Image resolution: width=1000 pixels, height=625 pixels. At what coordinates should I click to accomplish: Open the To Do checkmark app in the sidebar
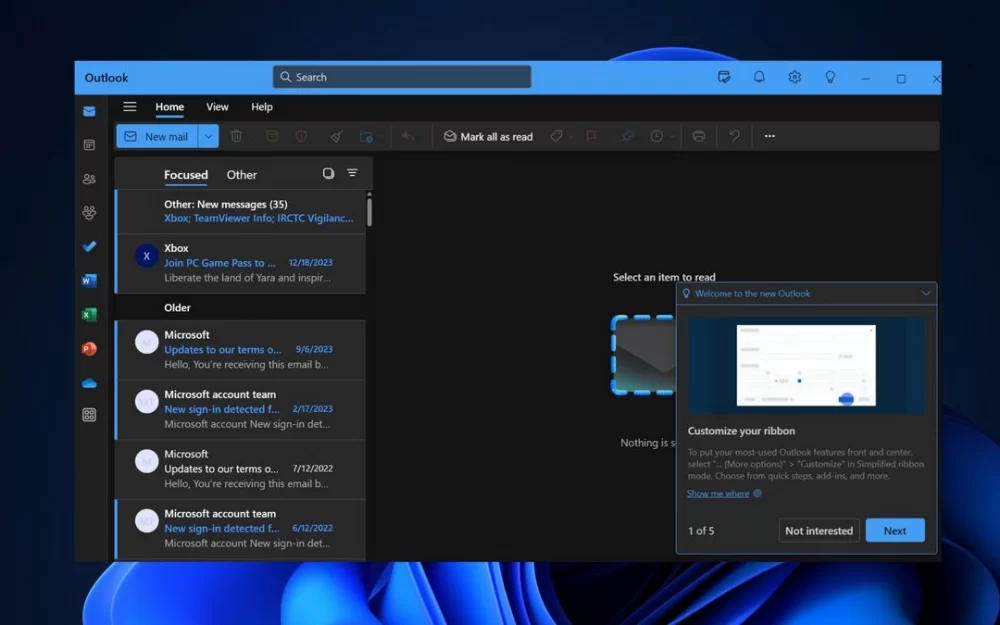click(x=89, y=247)
